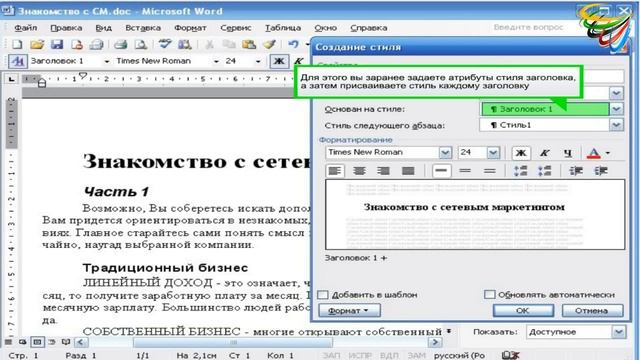
Task: Open the Правка menu
Action: click(66, 28)
